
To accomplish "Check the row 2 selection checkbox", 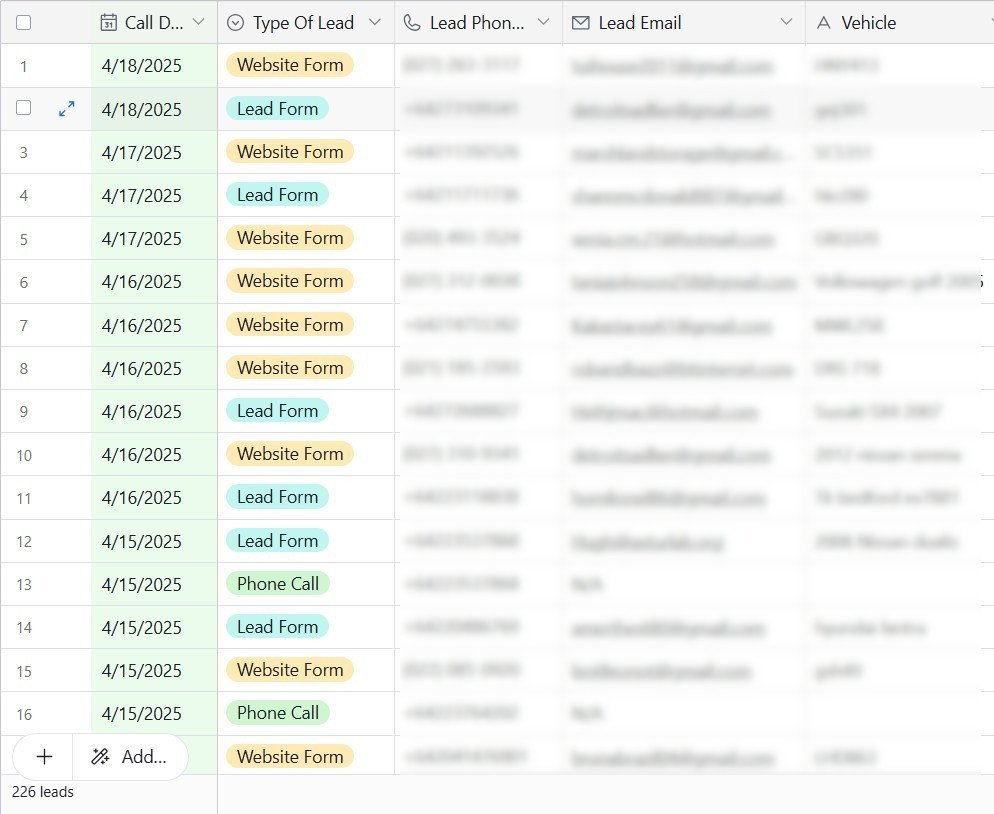I will (x=23, y=109).
